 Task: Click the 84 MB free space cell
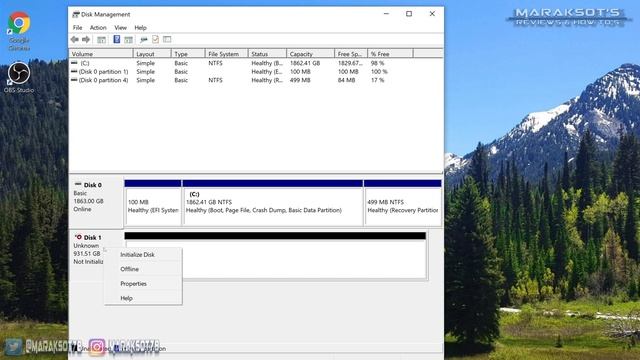pyautogui.click(x=346, y=80)
